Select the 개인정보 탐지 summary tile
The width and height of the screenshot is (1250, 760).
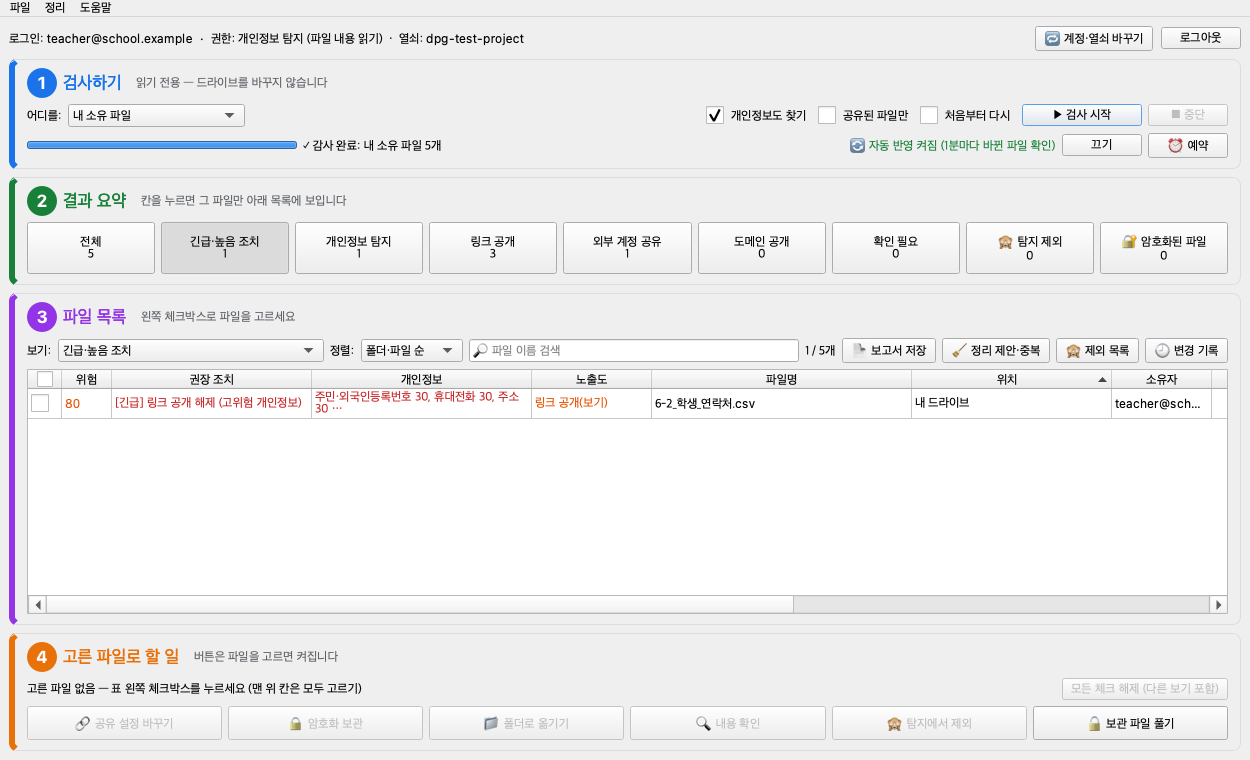pos(359,248)
